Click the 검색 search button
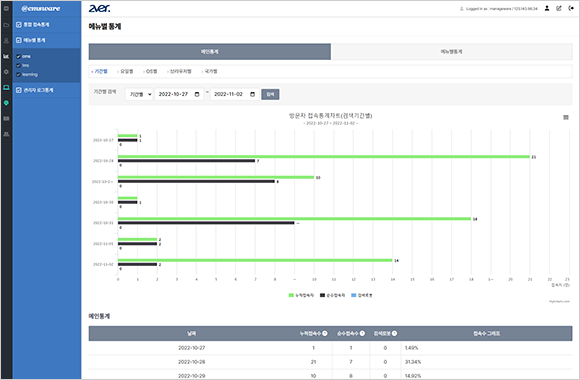This screenshot has height=380, width=580. 270,94
